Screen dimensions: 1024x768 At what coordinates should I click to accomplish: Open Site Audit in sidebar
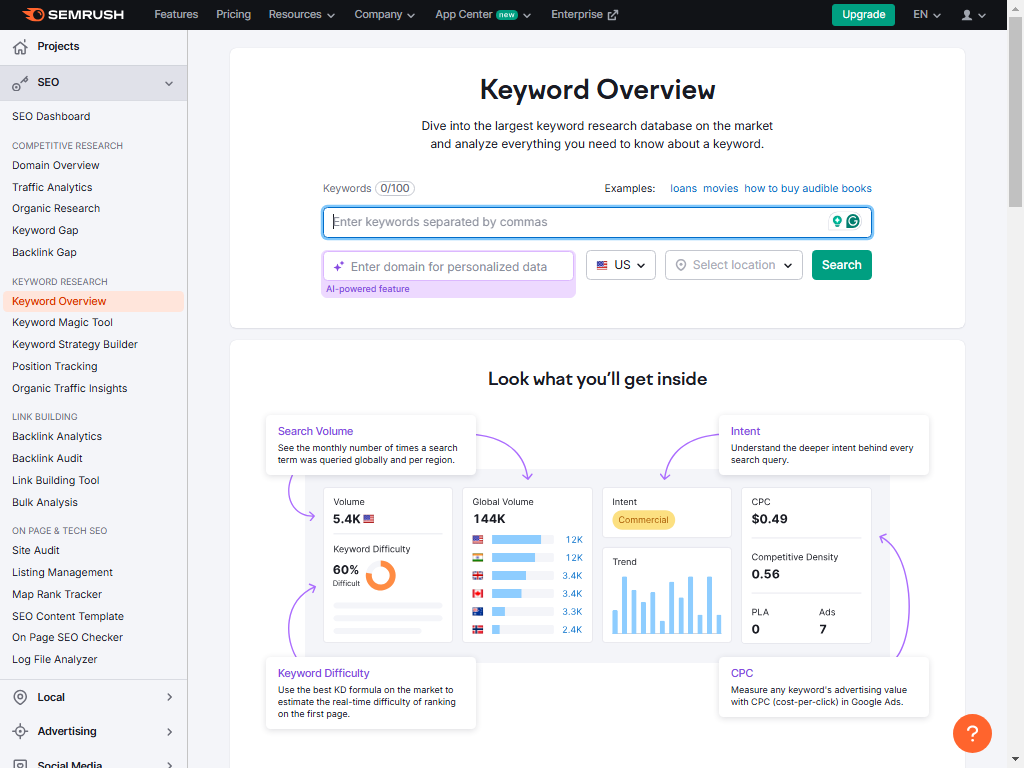pyautogui.click(x=35, y=551)
